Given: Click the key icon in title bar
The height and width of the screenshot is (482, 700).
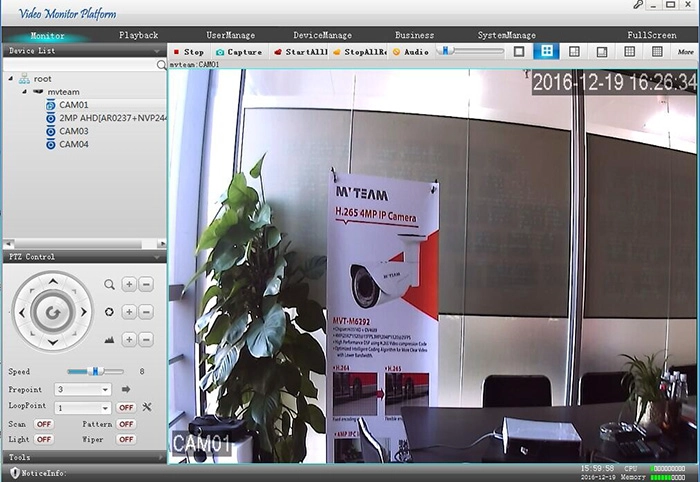Looking at the screenshot, I should click(638, 5).
